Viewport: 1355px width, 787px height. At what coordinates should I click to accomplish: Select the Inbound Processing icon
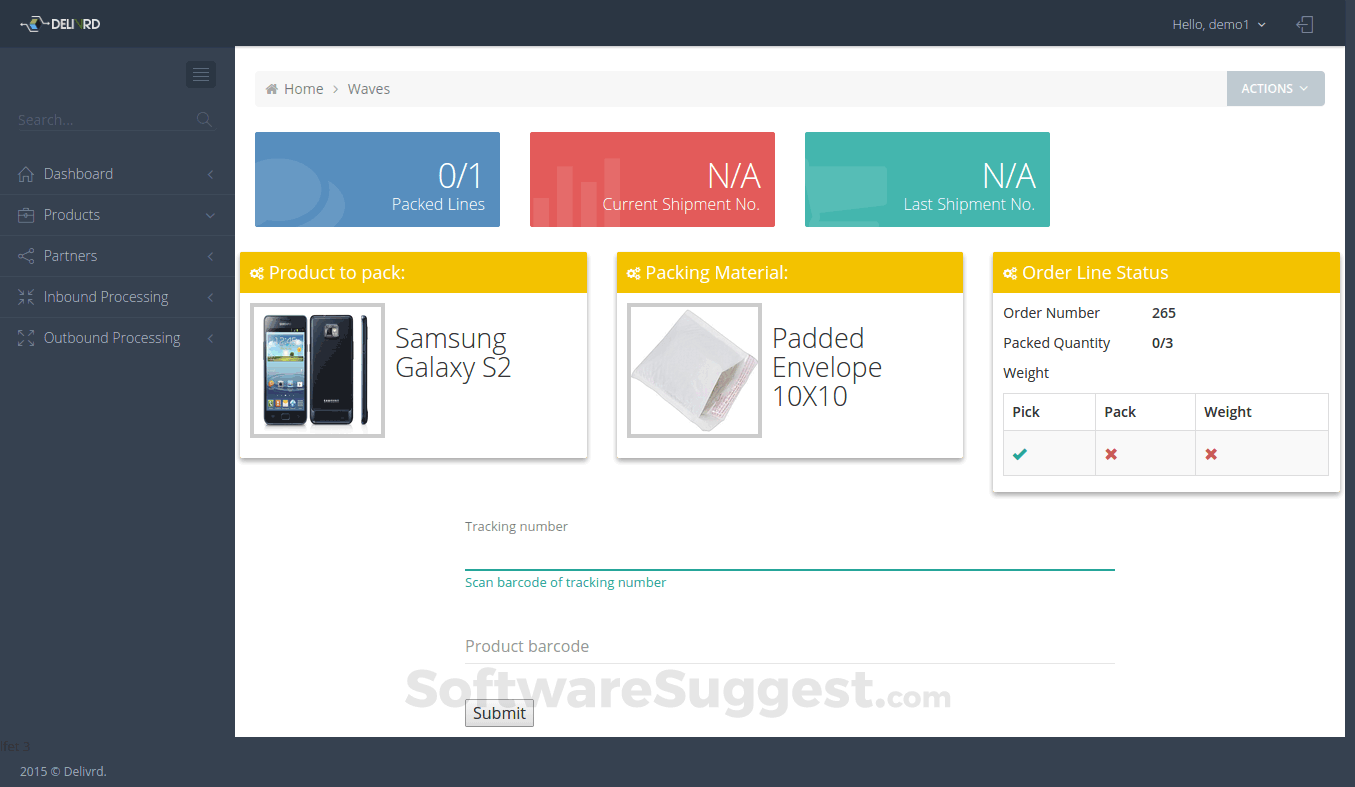[x=24, y=296]
